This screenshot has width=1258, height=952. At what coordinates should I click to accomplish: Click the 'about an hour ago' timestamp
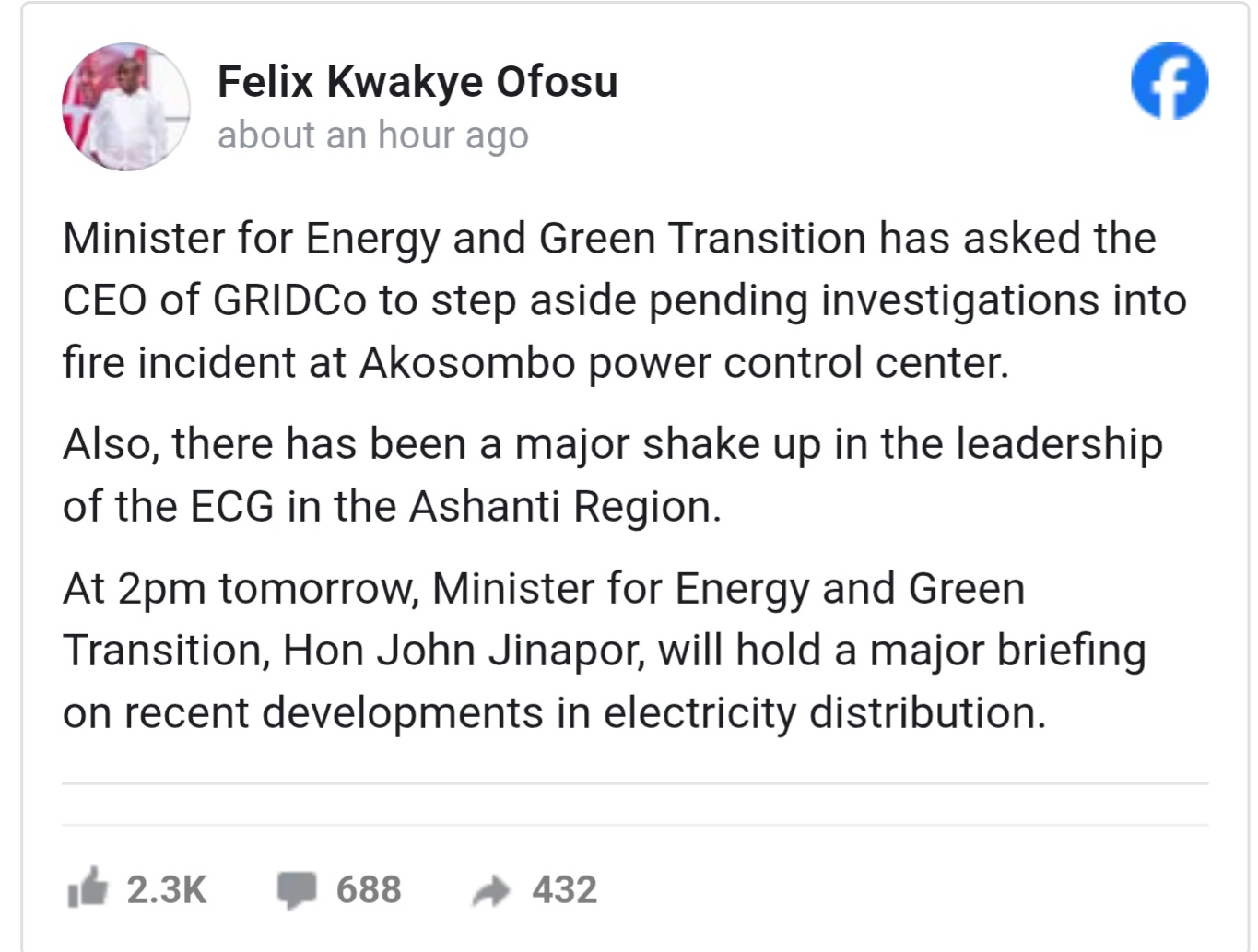pyautogui.click(x=373, y=135)
